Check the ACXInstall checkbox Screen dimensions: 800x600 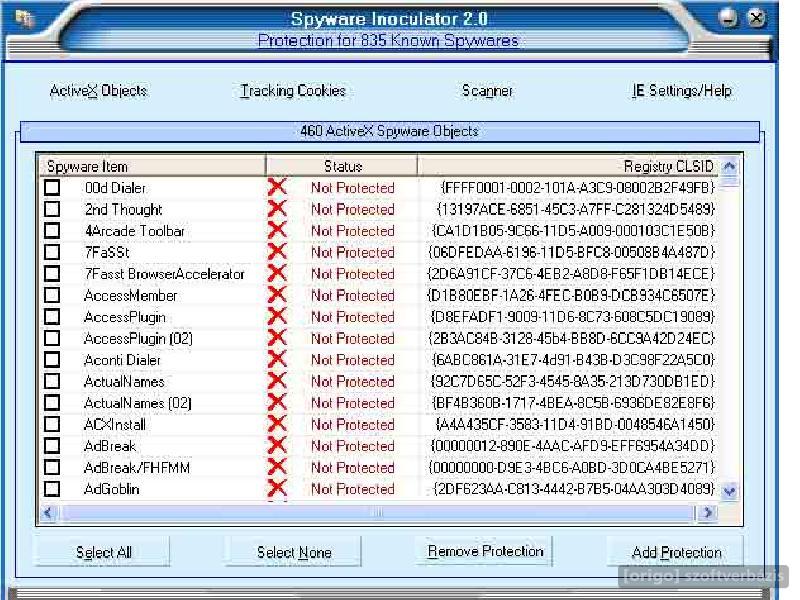click(52, 424)
